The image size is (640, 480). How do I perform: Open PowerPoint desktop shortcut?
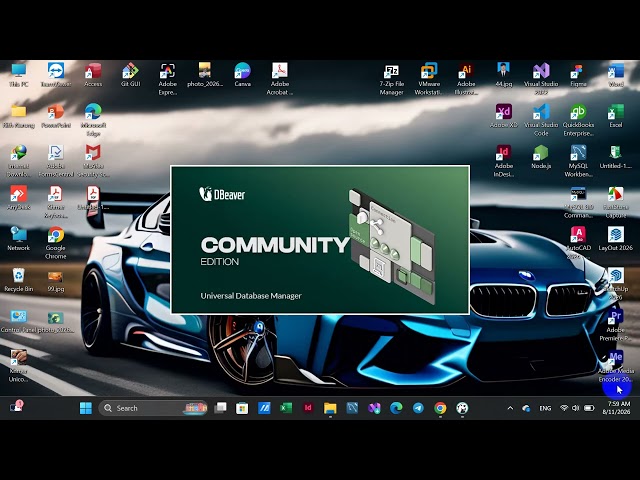click(56, 116)
